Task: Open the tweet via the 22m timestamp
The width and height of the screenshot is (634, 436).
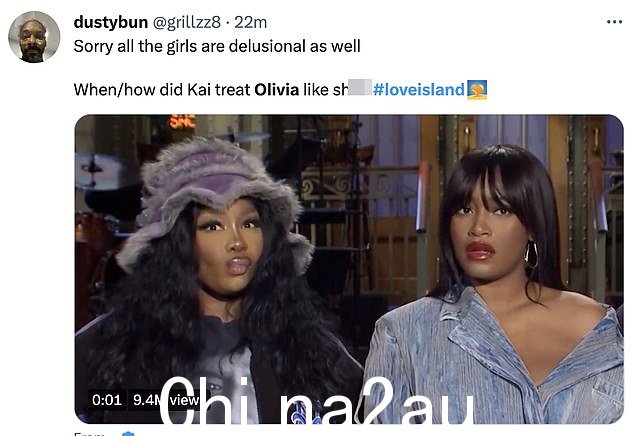Action: pos(251,22)
